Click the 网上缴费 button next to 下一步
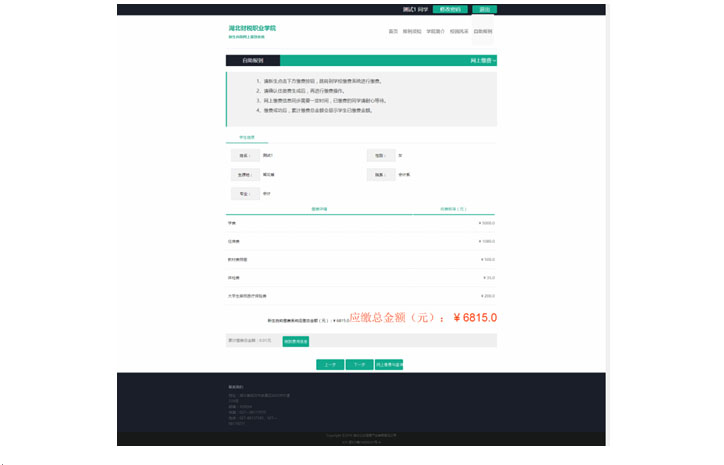 [x=389, y=365]
